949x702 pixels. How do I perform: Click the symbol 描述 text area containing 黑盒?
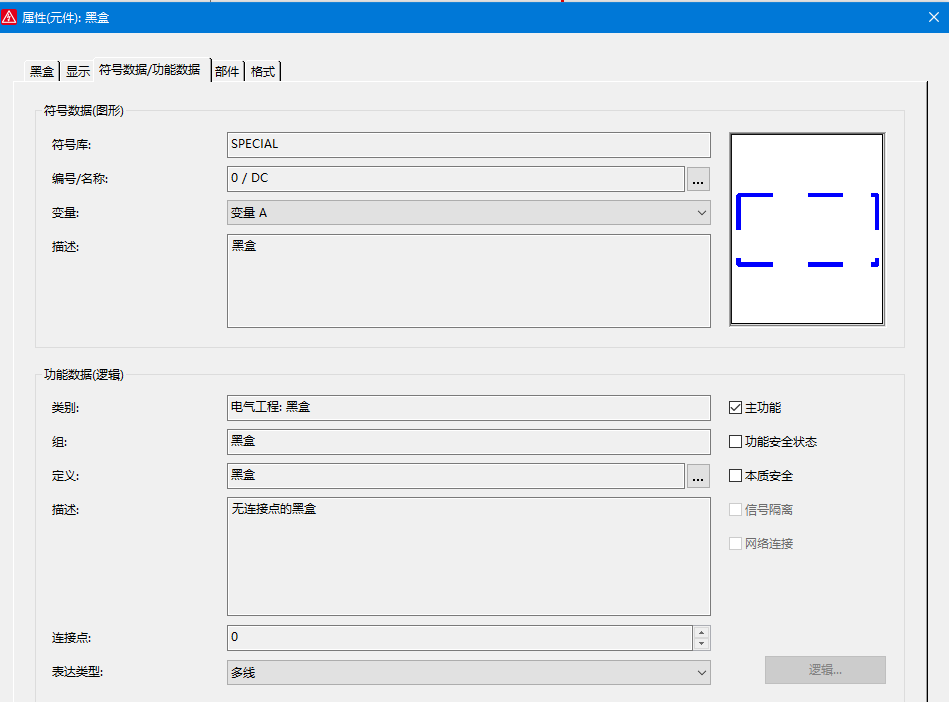click(468, 281)
